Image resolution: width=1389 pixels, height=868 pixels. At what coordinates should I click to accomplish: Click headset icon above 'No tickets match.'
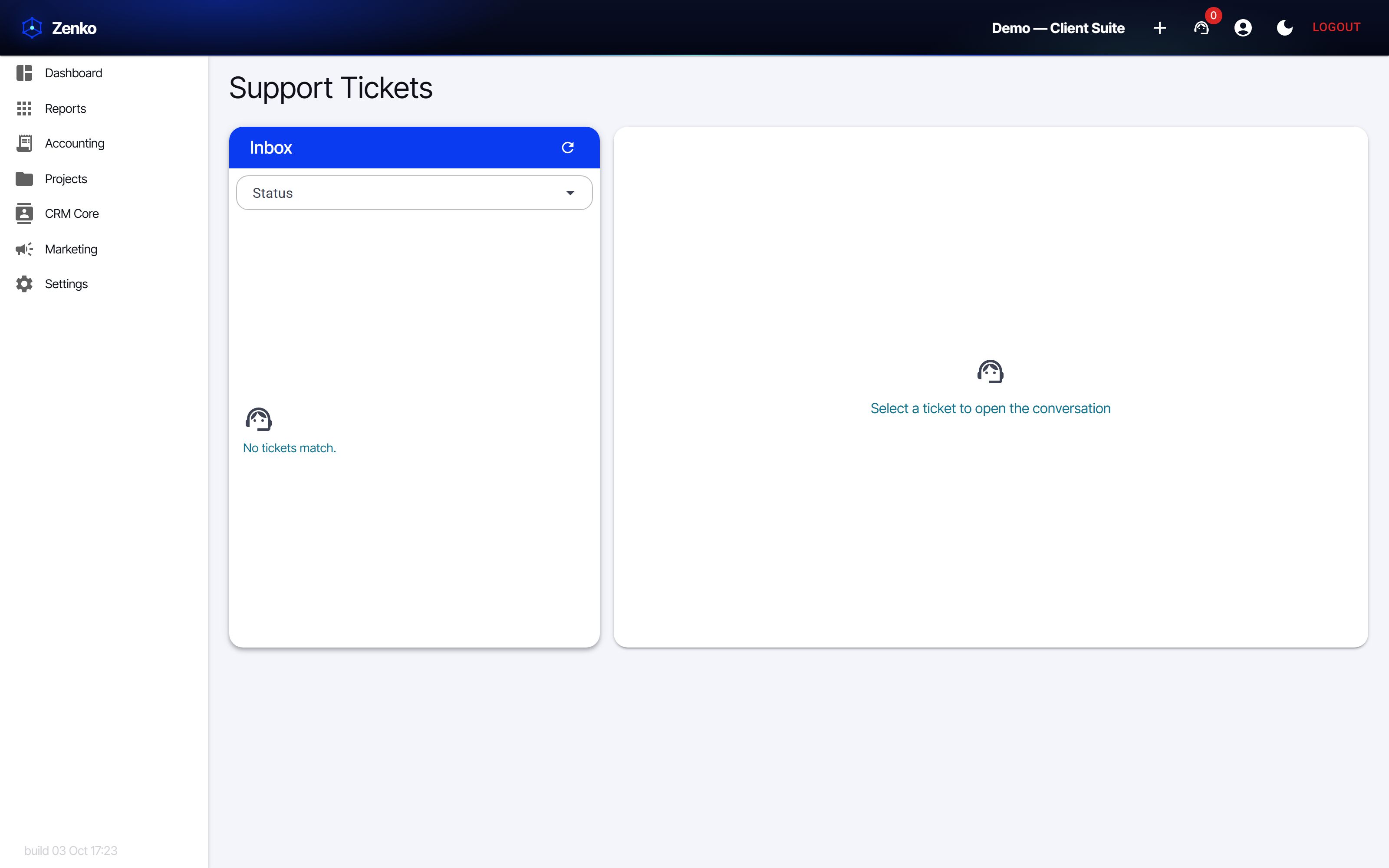coord(258,419)
